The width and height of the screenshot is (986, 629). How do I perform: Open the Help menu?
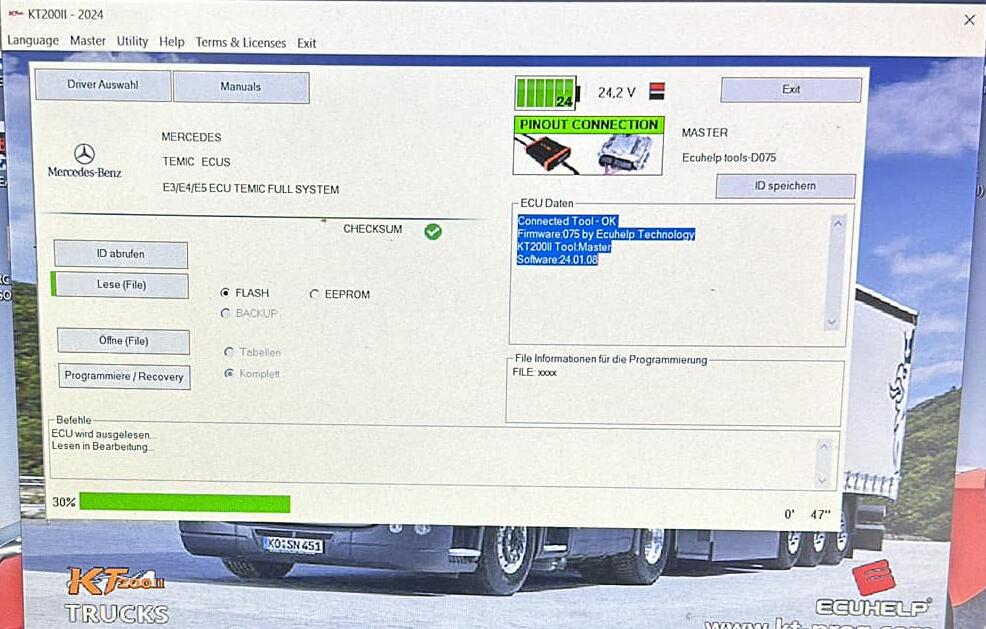pos(171,42)
